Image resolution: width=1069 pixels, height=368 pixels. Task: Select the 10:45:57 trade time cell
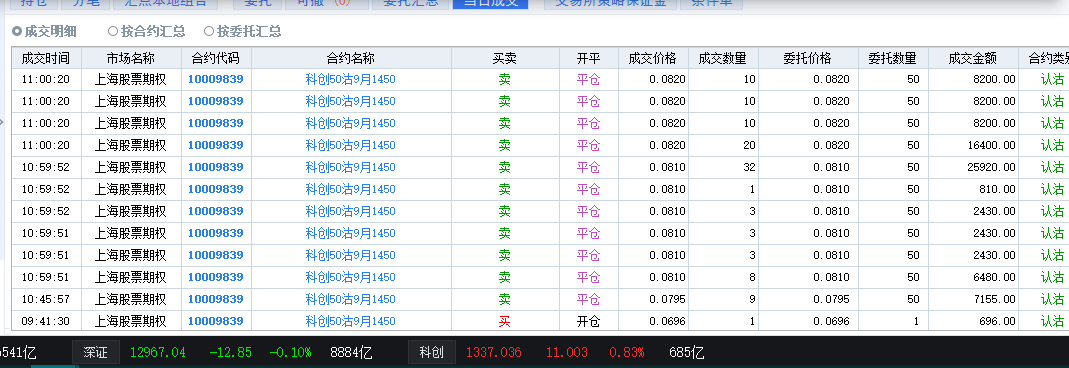[46, 299]
